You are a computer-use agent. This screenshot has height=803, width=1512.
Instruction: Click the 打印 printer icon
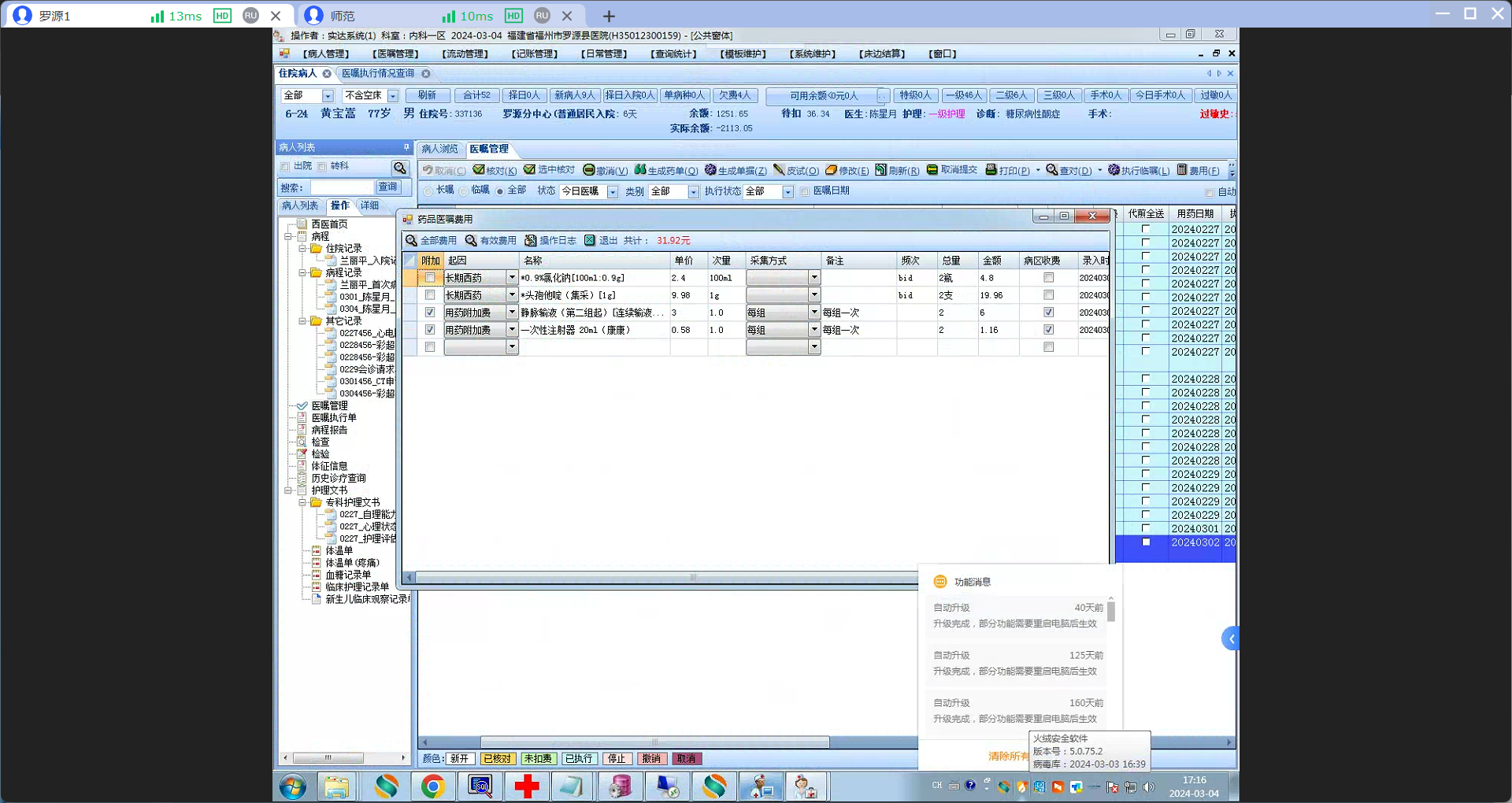[991, 170]
